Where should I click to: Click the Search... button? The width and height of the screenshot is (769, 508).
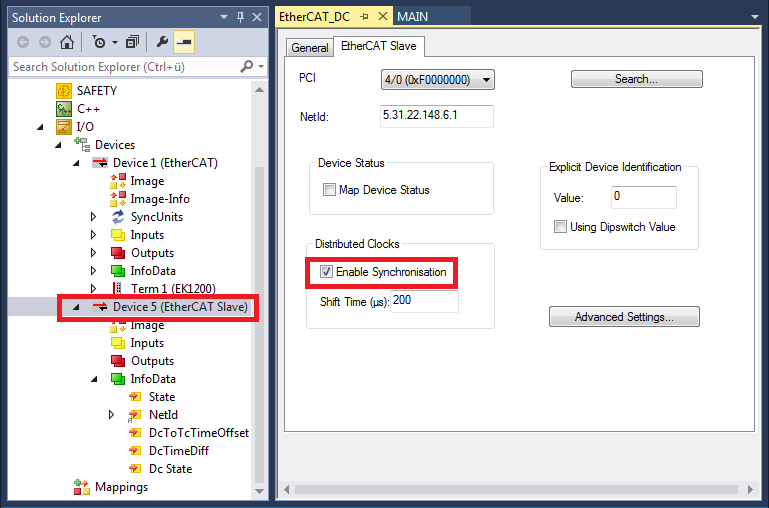637,79
